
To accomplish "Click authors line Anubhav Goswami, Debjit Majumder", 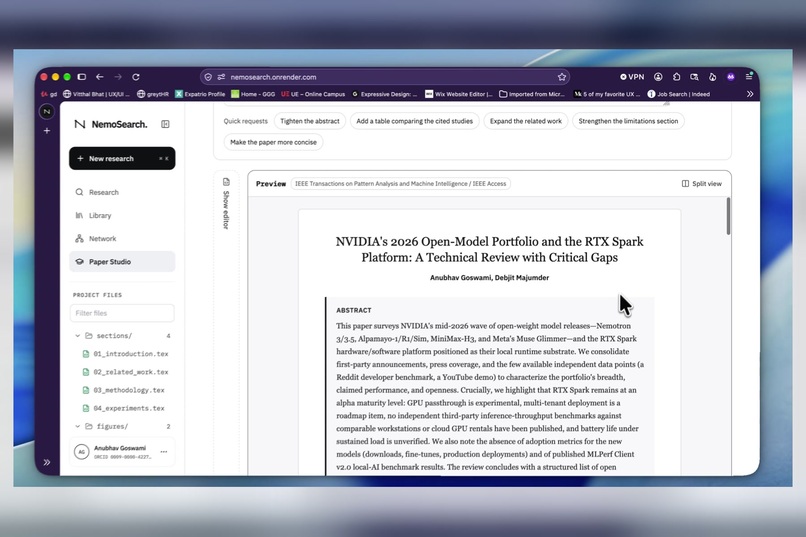I will 489,277.
